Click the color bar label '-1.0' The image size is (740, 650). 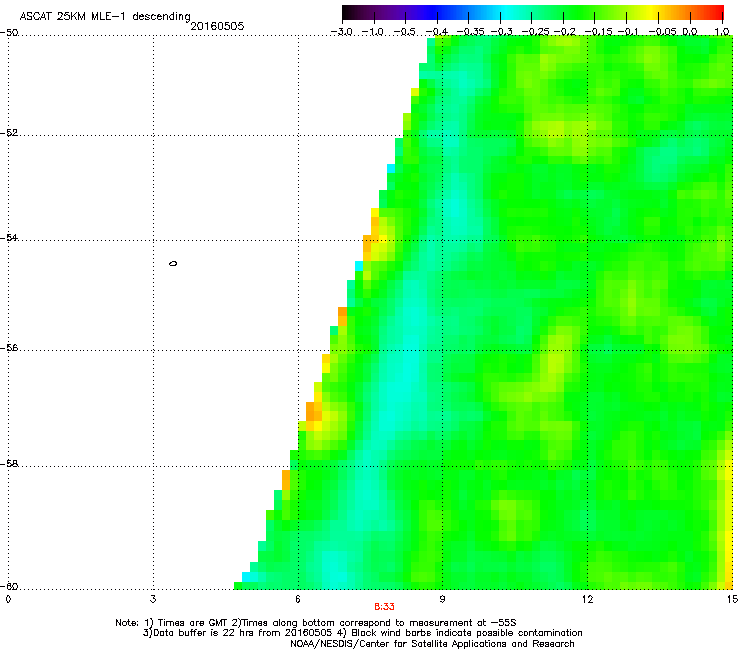coord(373,32)
